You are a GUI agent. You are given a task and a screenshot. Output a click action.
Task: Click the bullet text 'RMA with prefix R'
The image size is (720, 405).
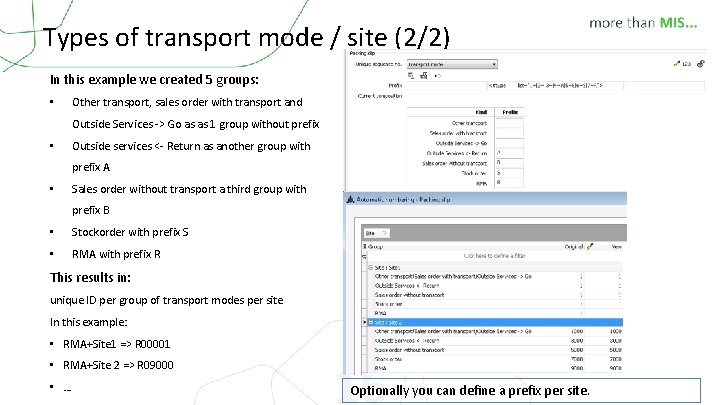coord(116,254)
